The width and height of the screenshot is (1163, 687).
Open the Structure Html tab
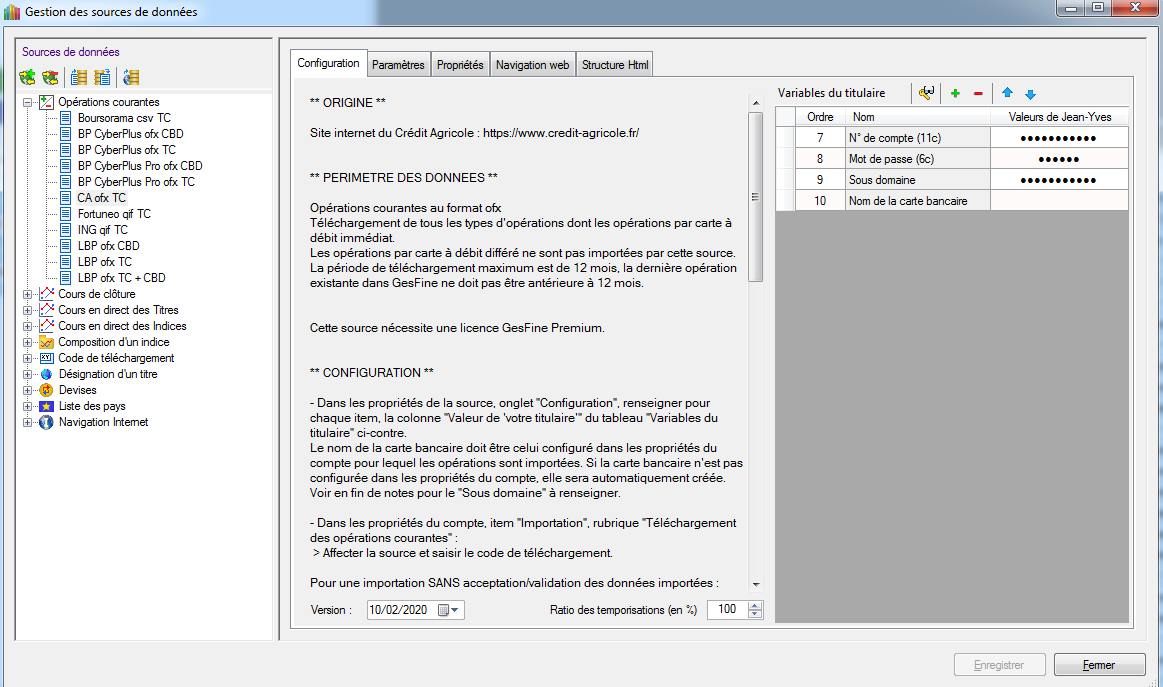[x=615, y=65]
